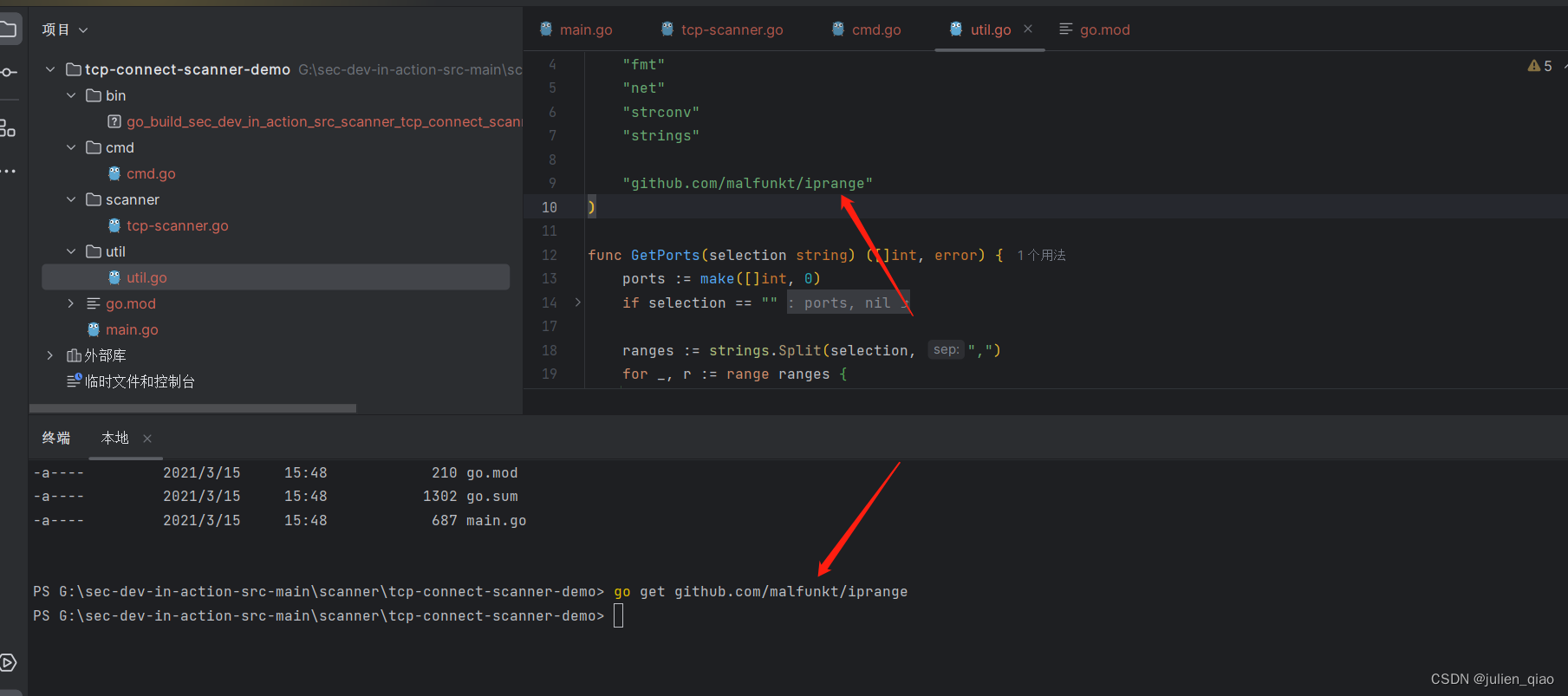Click the project tree horizontal scrollbar
This screenshot has width=1568, height=696.
tap(192, 407)
